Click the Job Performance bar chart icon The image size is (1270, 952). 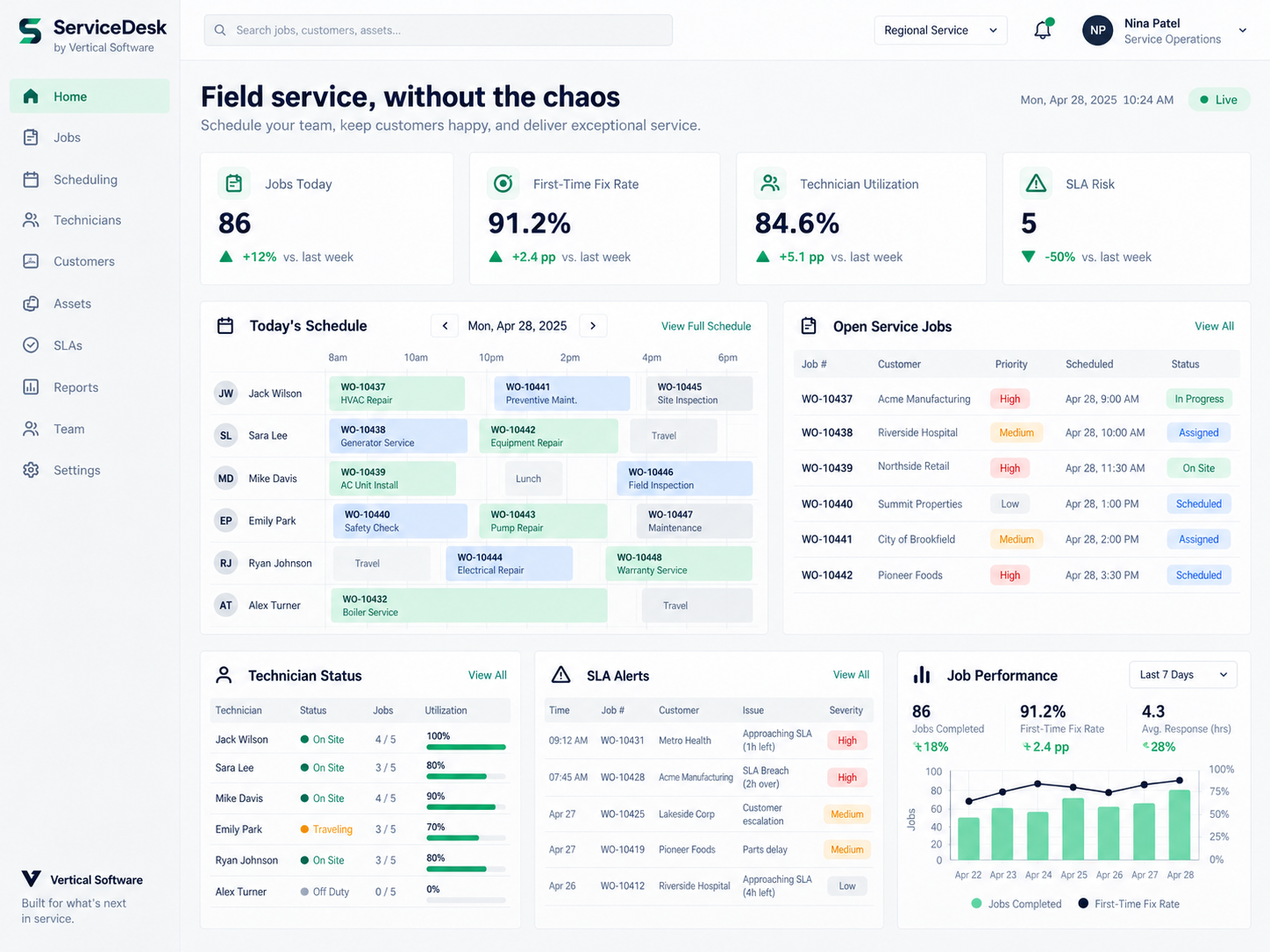[922, 675]
